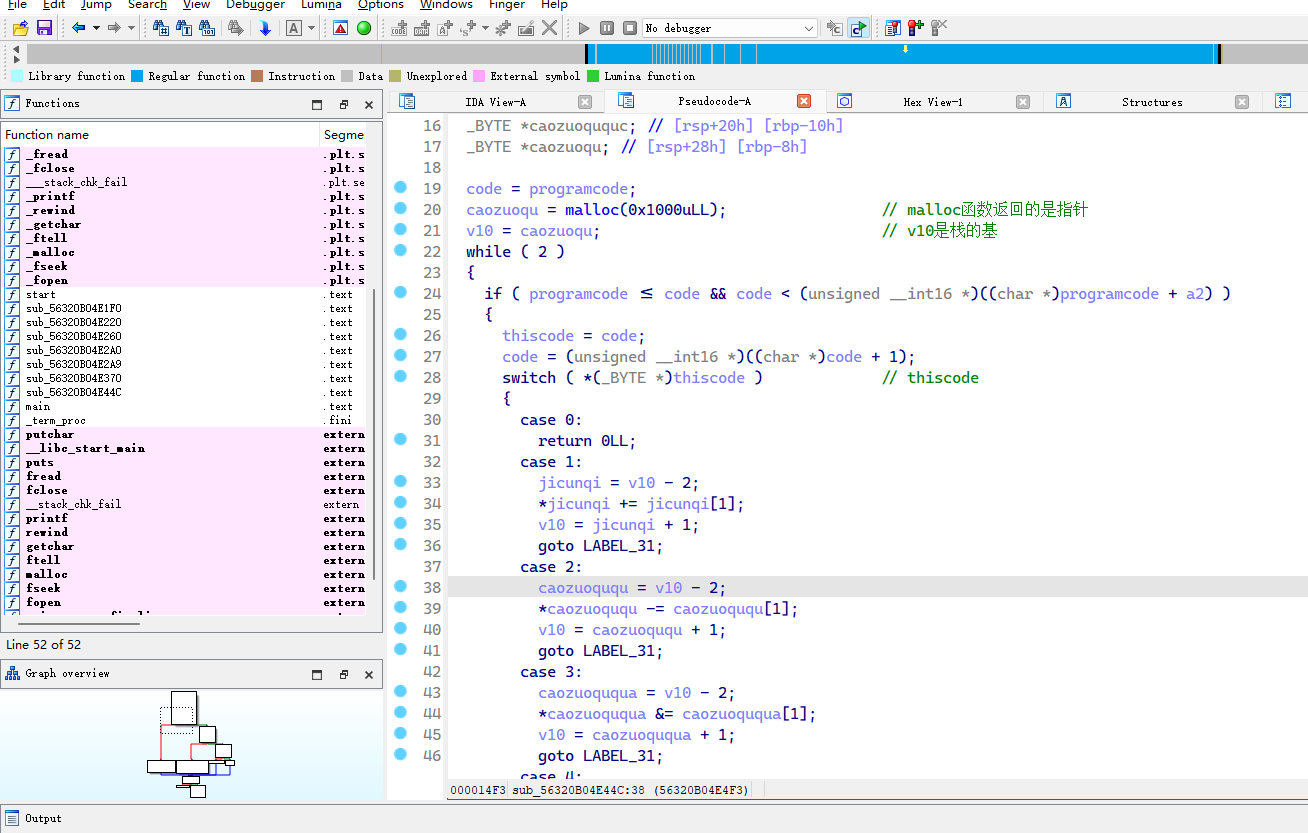Expand the text style 'A' dropdown arrow
Viewport: 1308px width, 833px height.
pos(311,28)
